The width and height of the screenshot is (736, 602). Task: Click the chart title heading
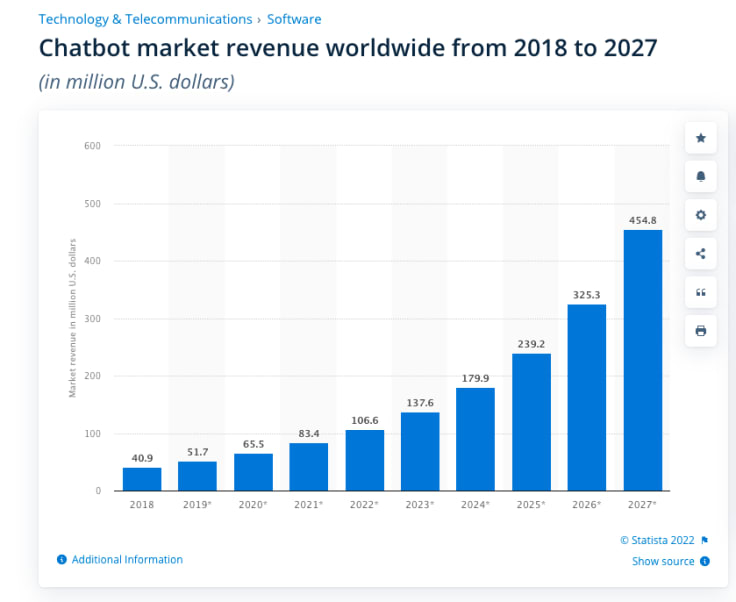tap(348, 48)
